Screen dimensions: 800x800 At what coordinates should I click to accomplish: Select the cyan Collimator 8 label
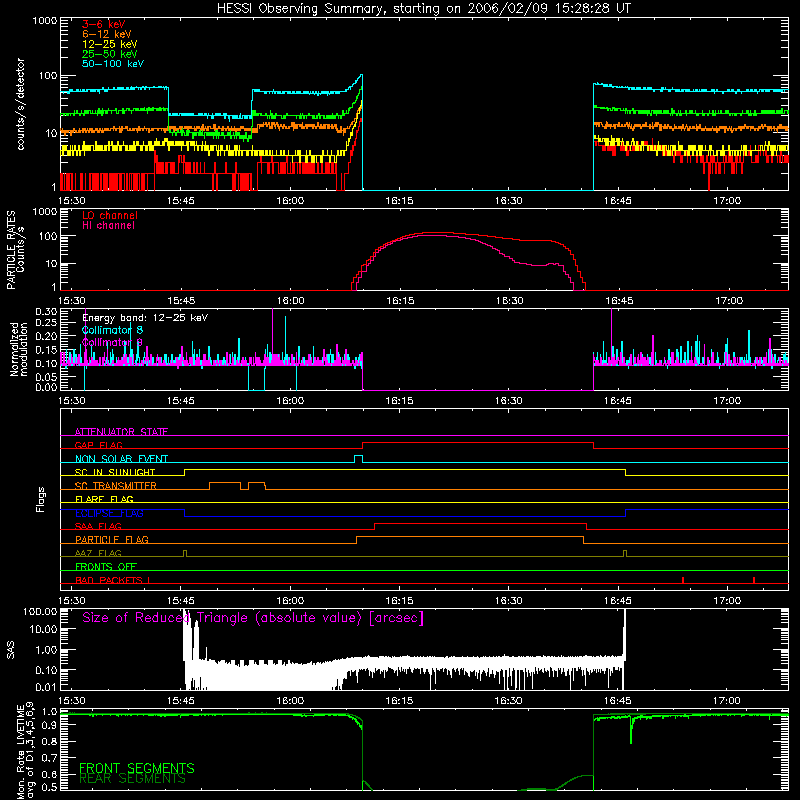pyautogui.click(x=112, y=330)
